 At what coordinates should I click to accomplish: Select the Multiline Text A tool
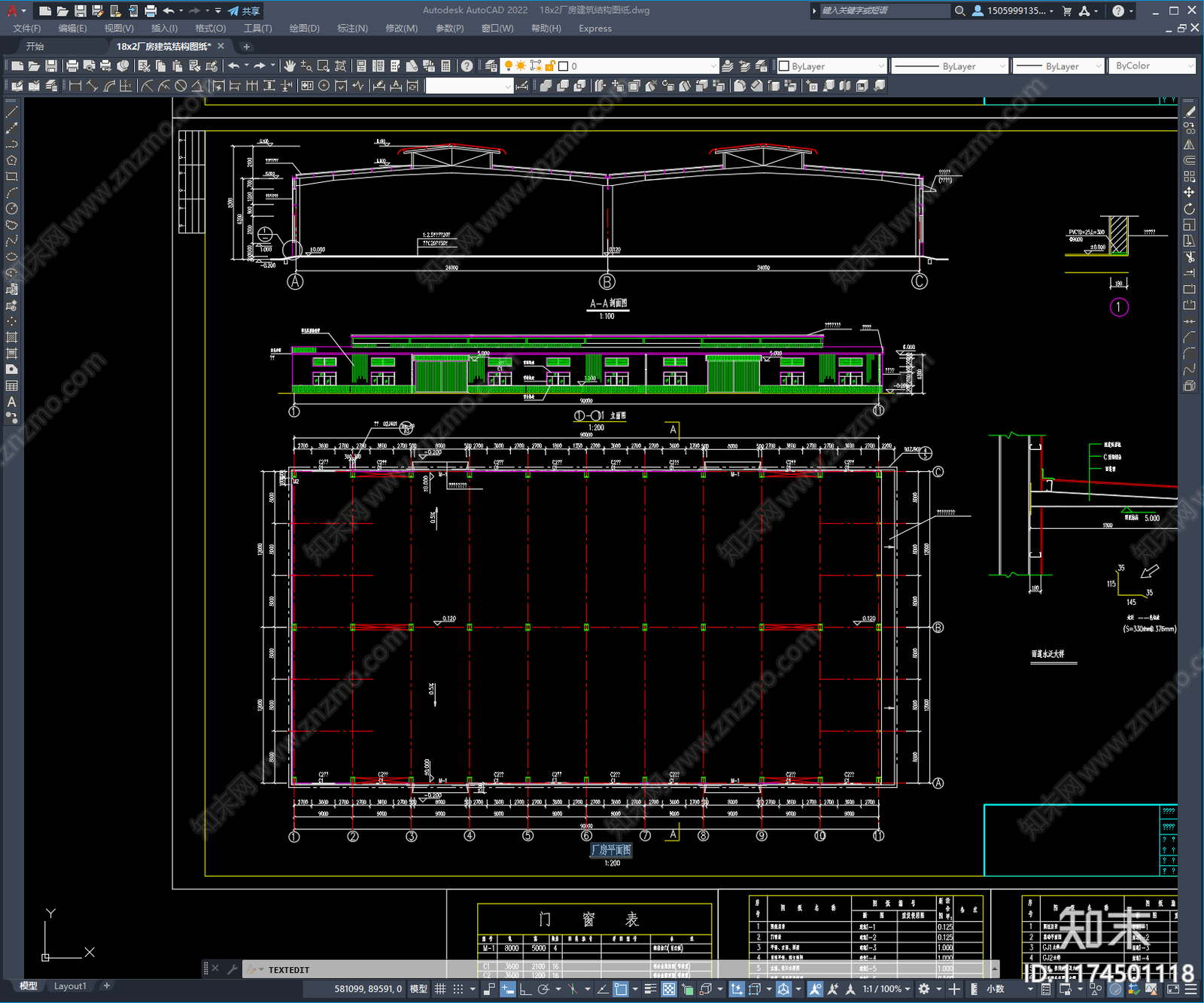[x=11, y=402]
